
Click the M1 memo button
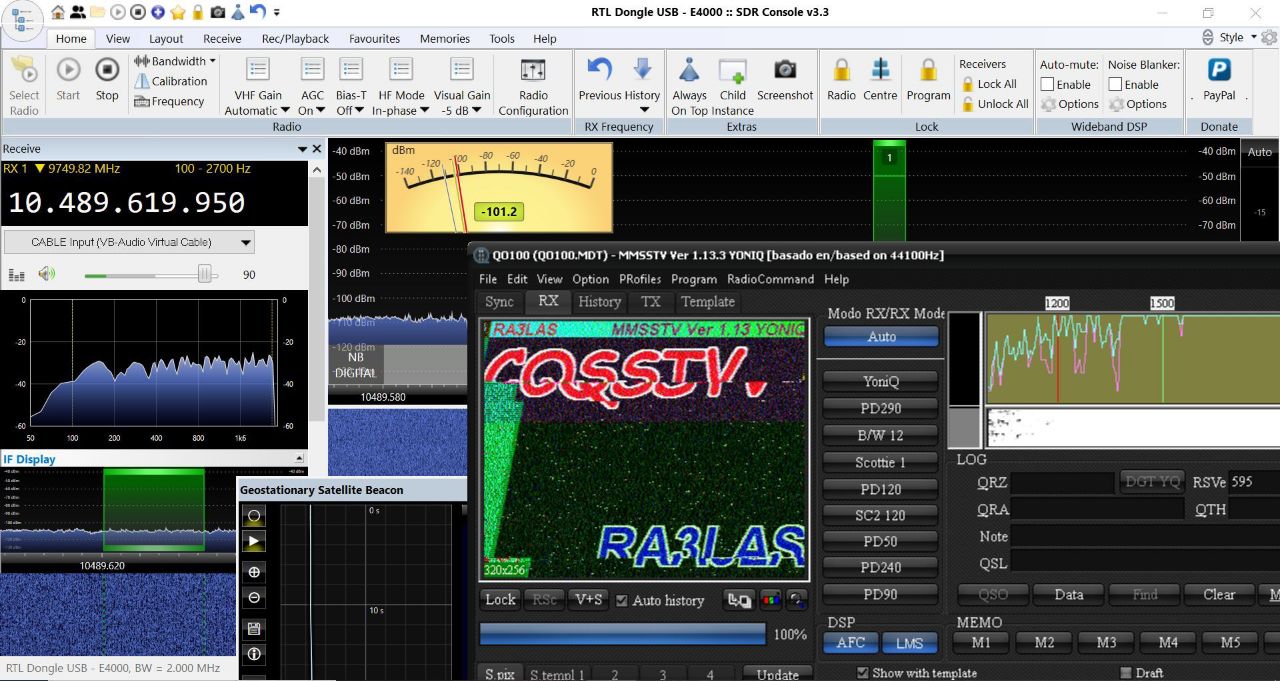[x=981, y=642]
